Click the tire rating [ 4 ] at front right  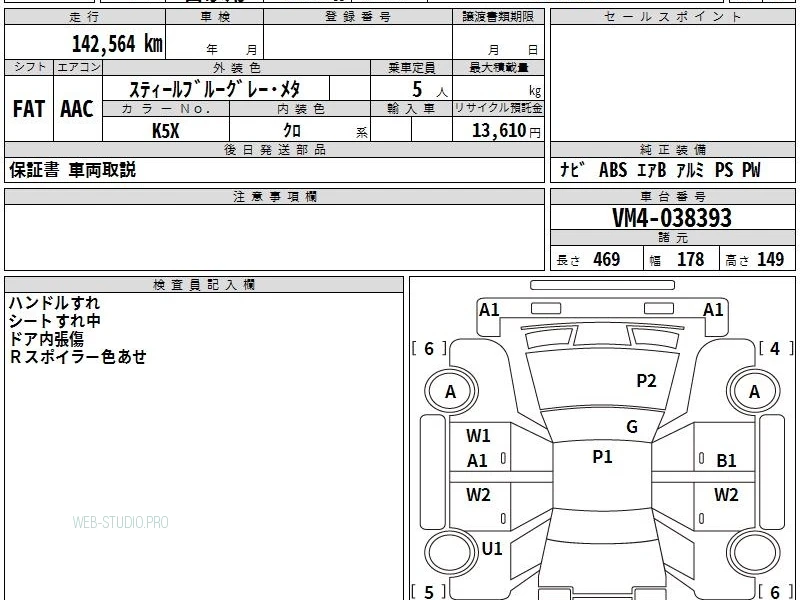point(776,348)
